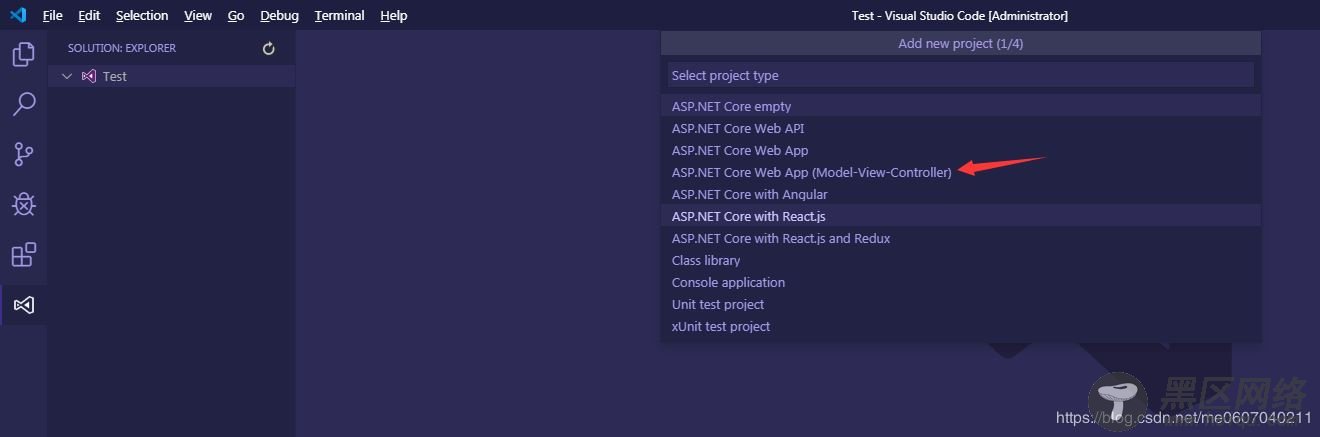Pick the plain ASP.NET Core Web App

(x=960, y=150)
